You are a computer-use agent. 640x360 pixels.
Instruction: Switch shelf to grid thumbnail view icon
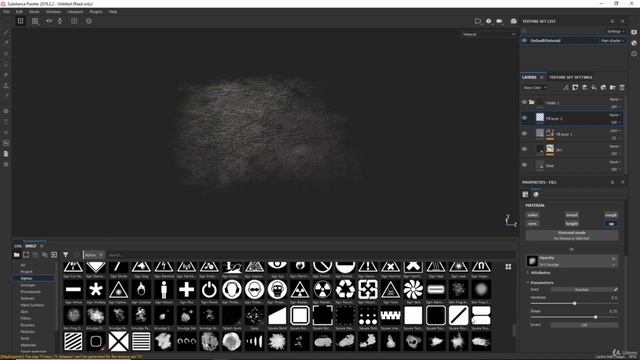[x=508, y=267]
